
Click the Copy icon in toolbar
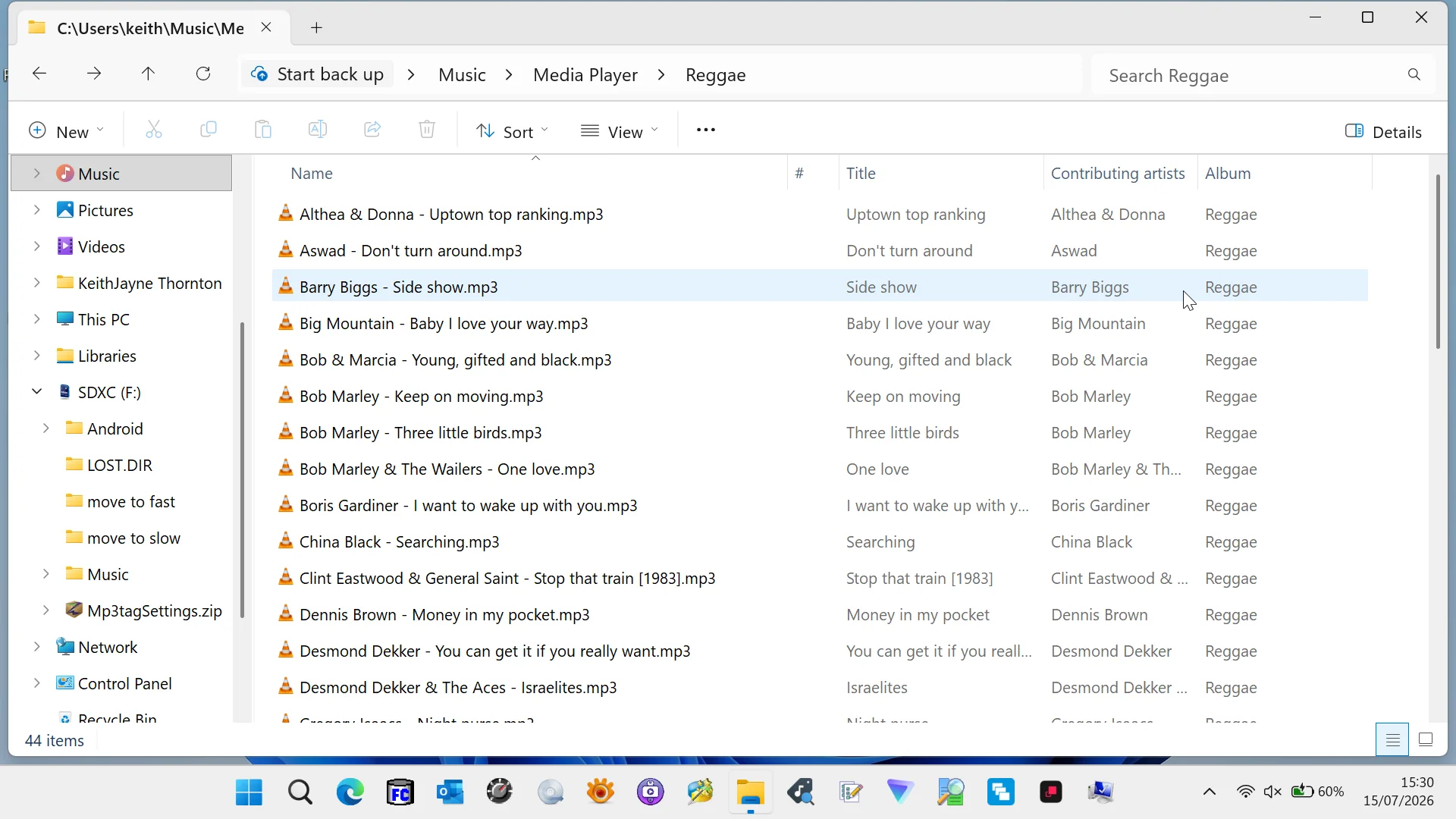tap(209, 130)
